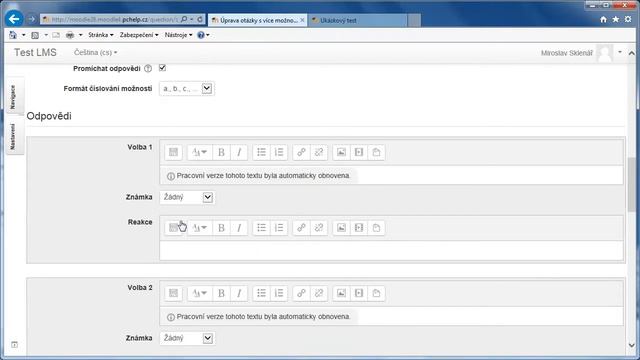This screenshot has height=360, width=640.
Task: Open Stránka menu in command bar
Action: 100,35
